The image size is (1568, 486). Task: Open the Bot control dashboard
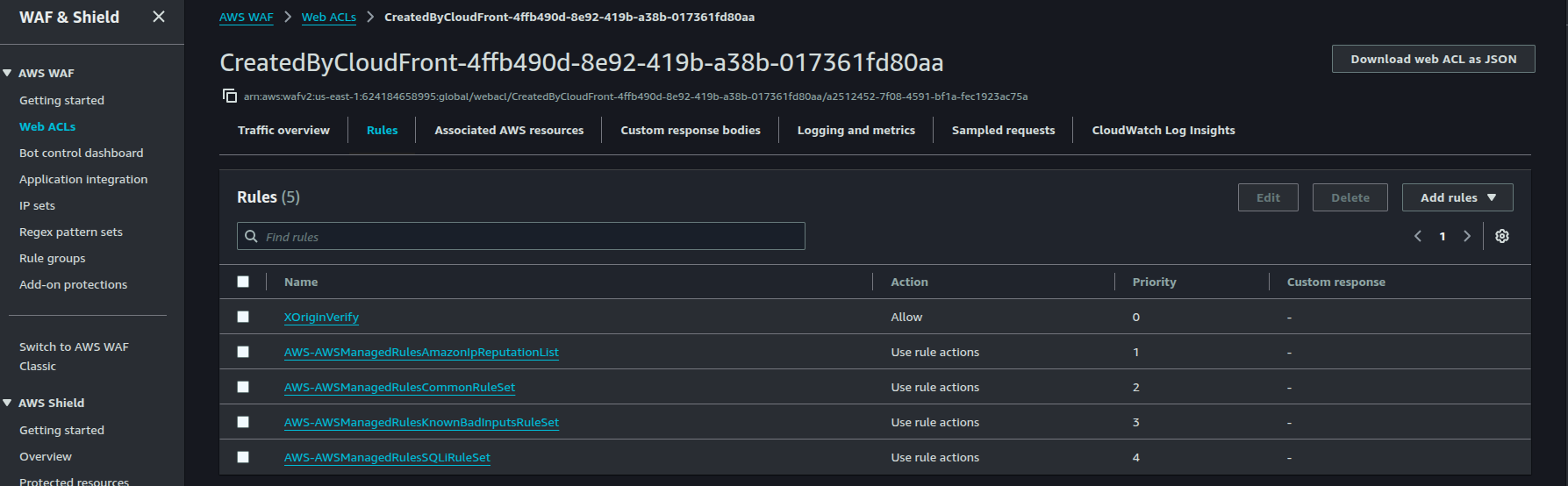click(x=81, y=153)
